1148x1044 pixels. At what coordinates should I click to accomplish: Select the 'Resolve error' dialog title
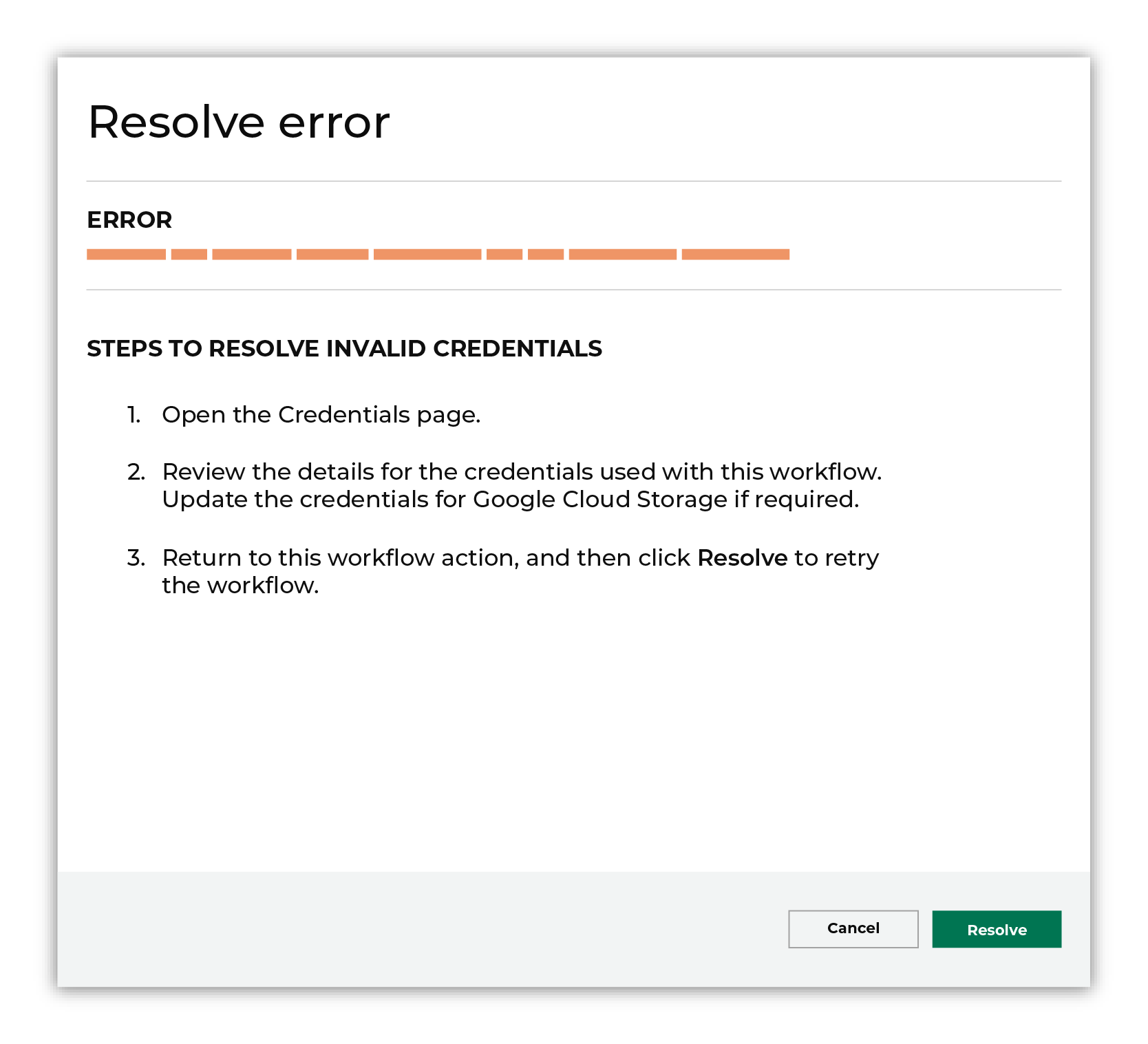[239, 122]
